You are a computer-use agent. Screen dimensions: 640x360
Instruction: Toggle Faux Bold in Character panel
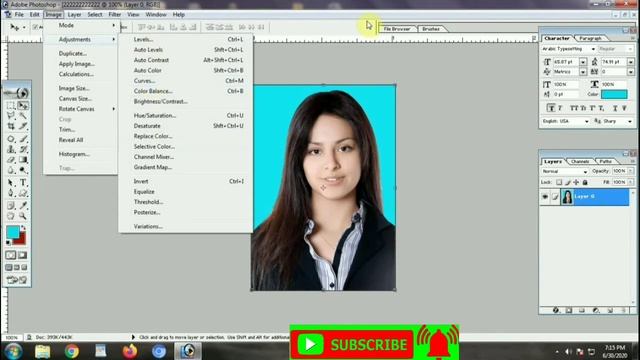pyautogui.click(x=551, y=108)
